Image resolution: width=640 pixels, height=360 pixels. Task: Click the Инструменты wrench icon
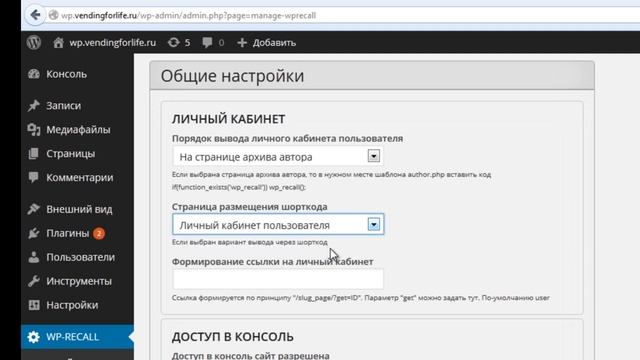(x=34, y=281)
